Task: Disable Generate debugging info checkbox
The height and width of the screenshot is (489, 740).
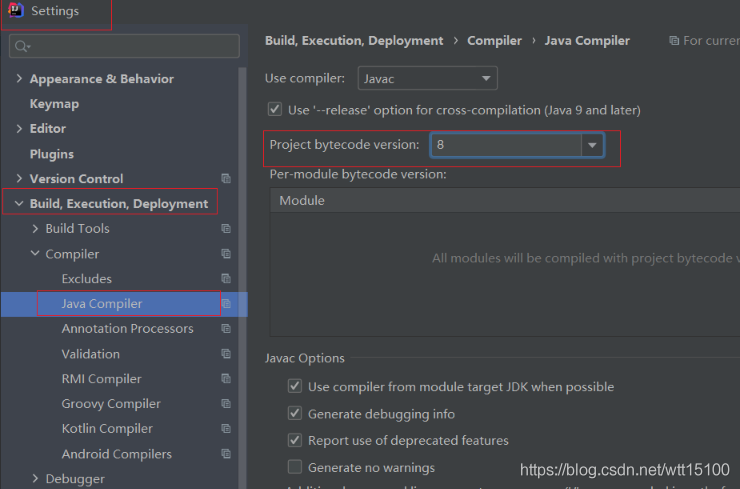Action: (295, 414)
